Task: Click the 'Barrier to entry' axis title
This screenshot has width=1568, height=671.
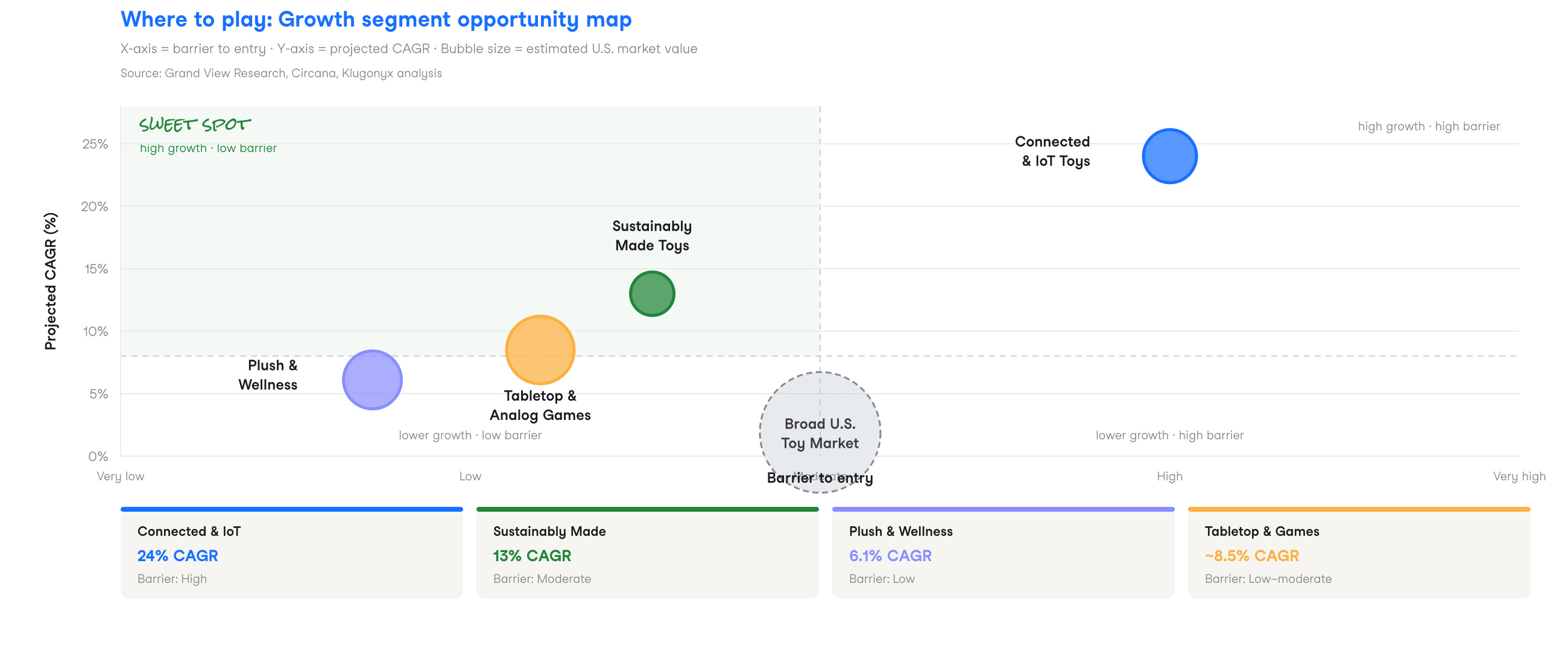Action: (820, 478)
